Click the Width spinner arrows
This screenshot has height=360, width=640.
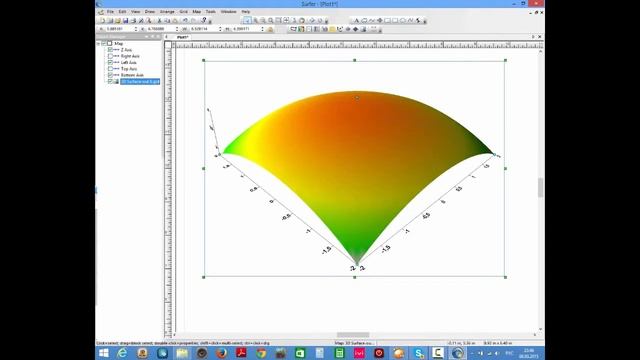[220, 29]
